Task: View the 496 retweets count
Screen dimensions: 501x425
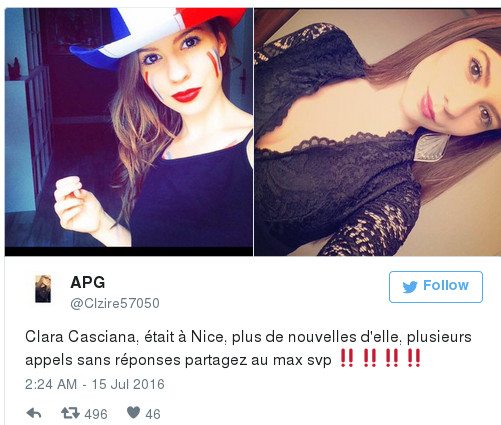Action: pyautogui.click(x=96, y=414)
